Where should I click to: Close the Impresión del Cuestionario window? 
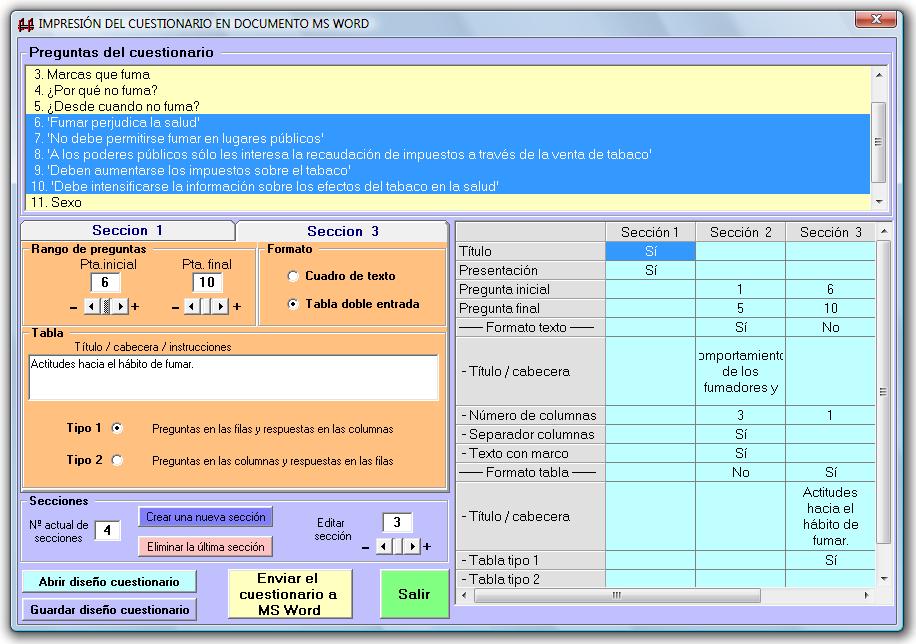click(x=875, y=20)
